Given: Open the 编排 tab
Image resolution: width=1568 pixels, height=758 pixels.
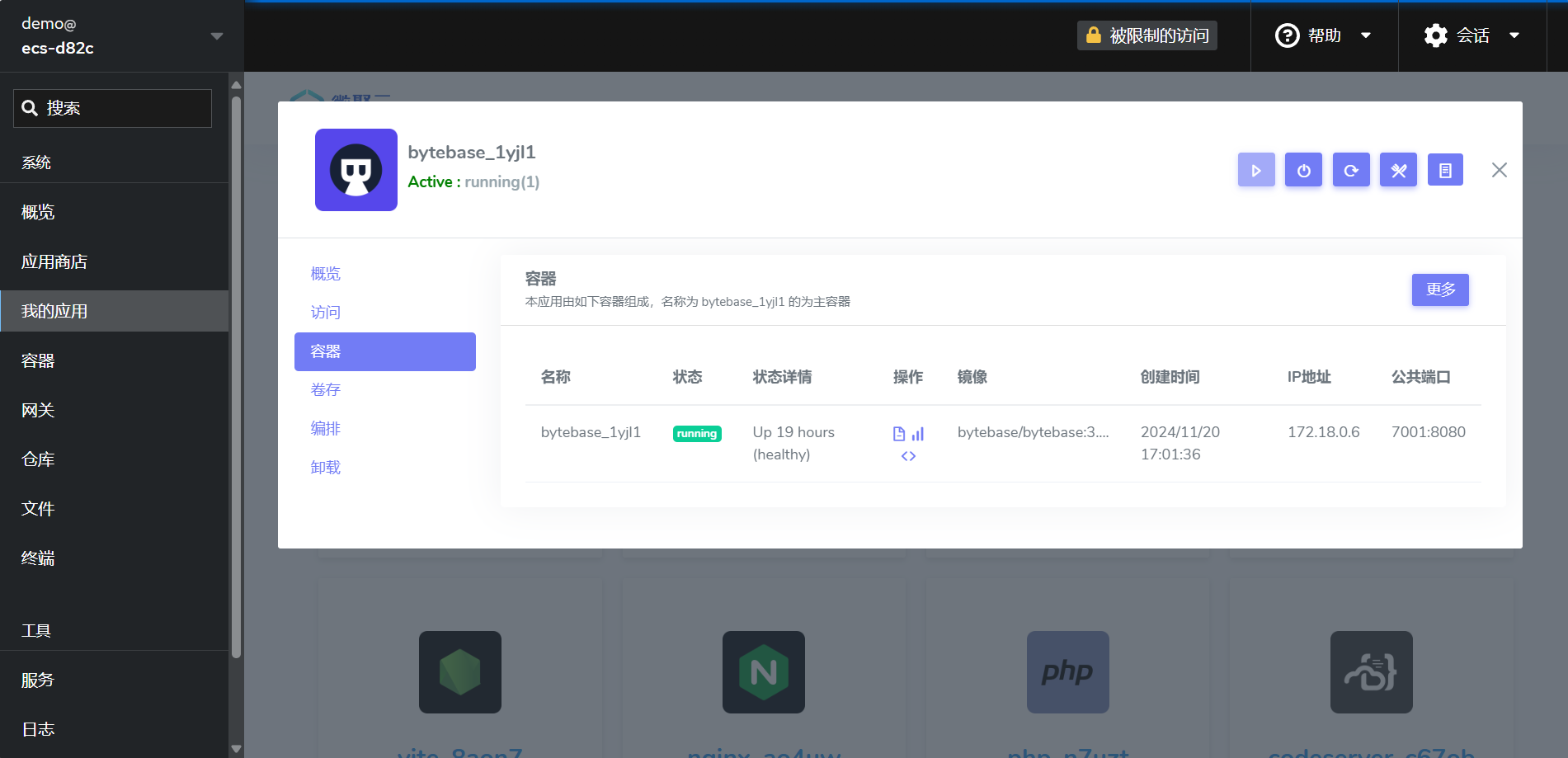Looking at the screenshot, I should coord(326,429).
